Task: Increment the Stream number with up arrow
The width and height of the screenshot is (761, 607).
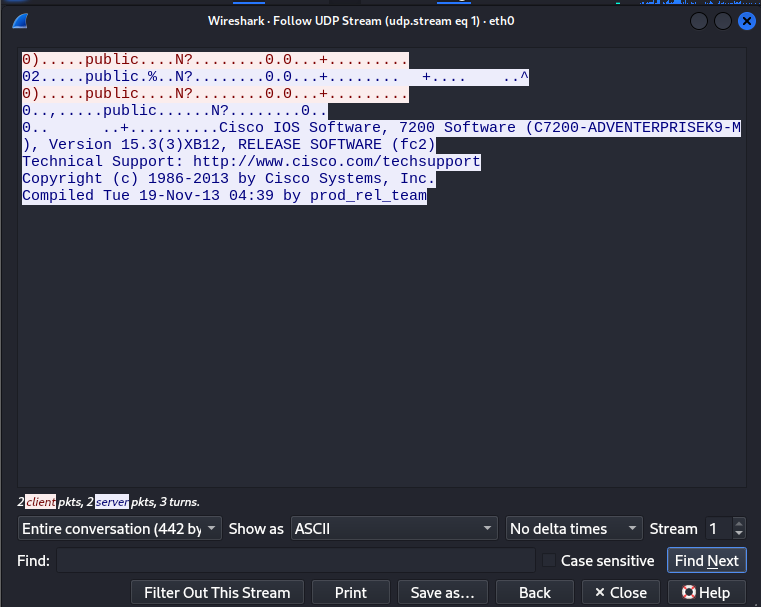Action: tap(739, 523)
